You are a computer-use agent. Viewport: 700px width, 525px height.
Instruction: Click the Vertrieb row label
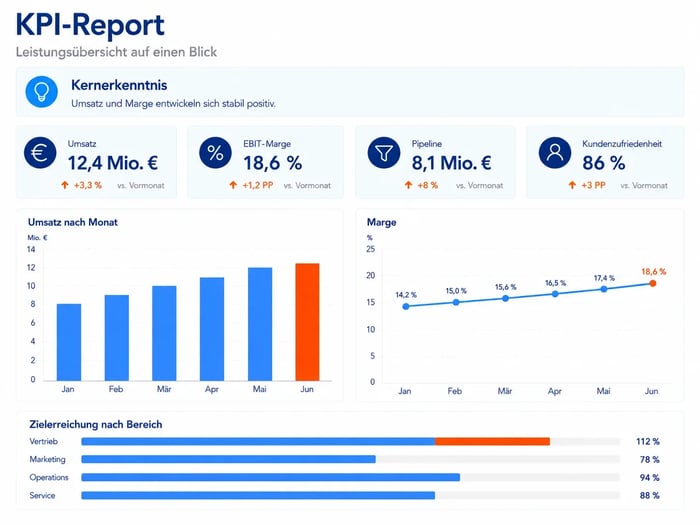coord(44,442)
